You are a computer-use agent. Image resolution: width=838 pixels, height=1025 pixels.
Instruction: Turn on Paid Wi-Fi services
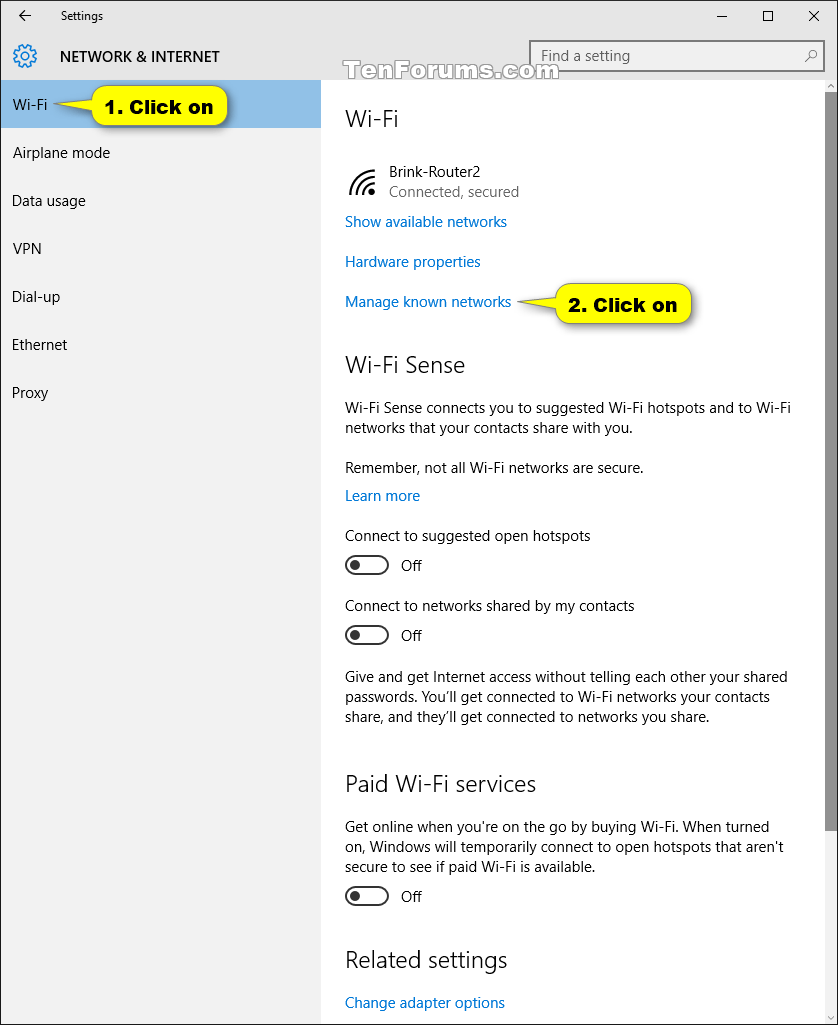[x=367, y=896]
